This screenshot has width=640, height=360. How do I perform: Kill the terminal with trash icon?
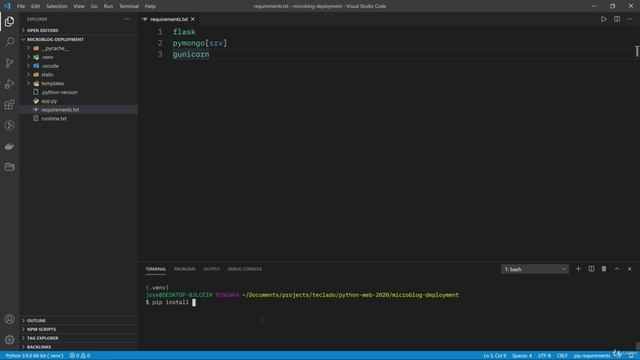[604, 269]
